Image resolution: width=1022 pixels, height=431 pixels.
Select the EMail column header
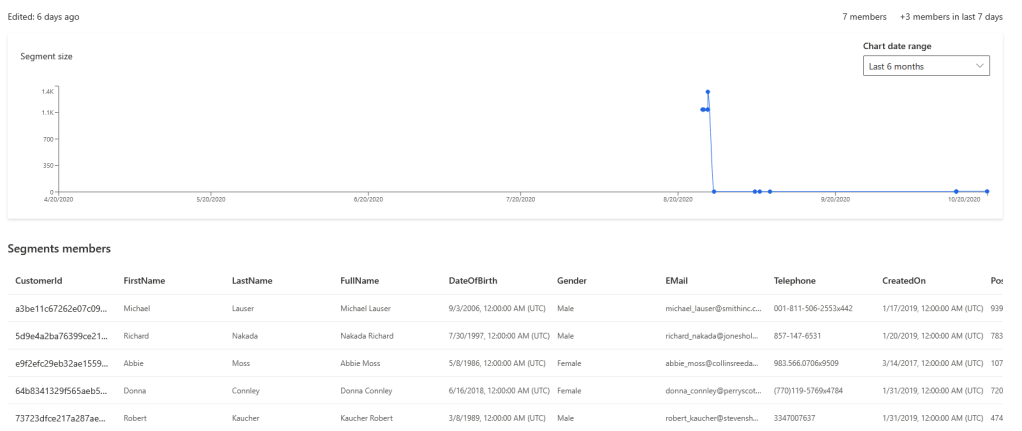point(676,281)
